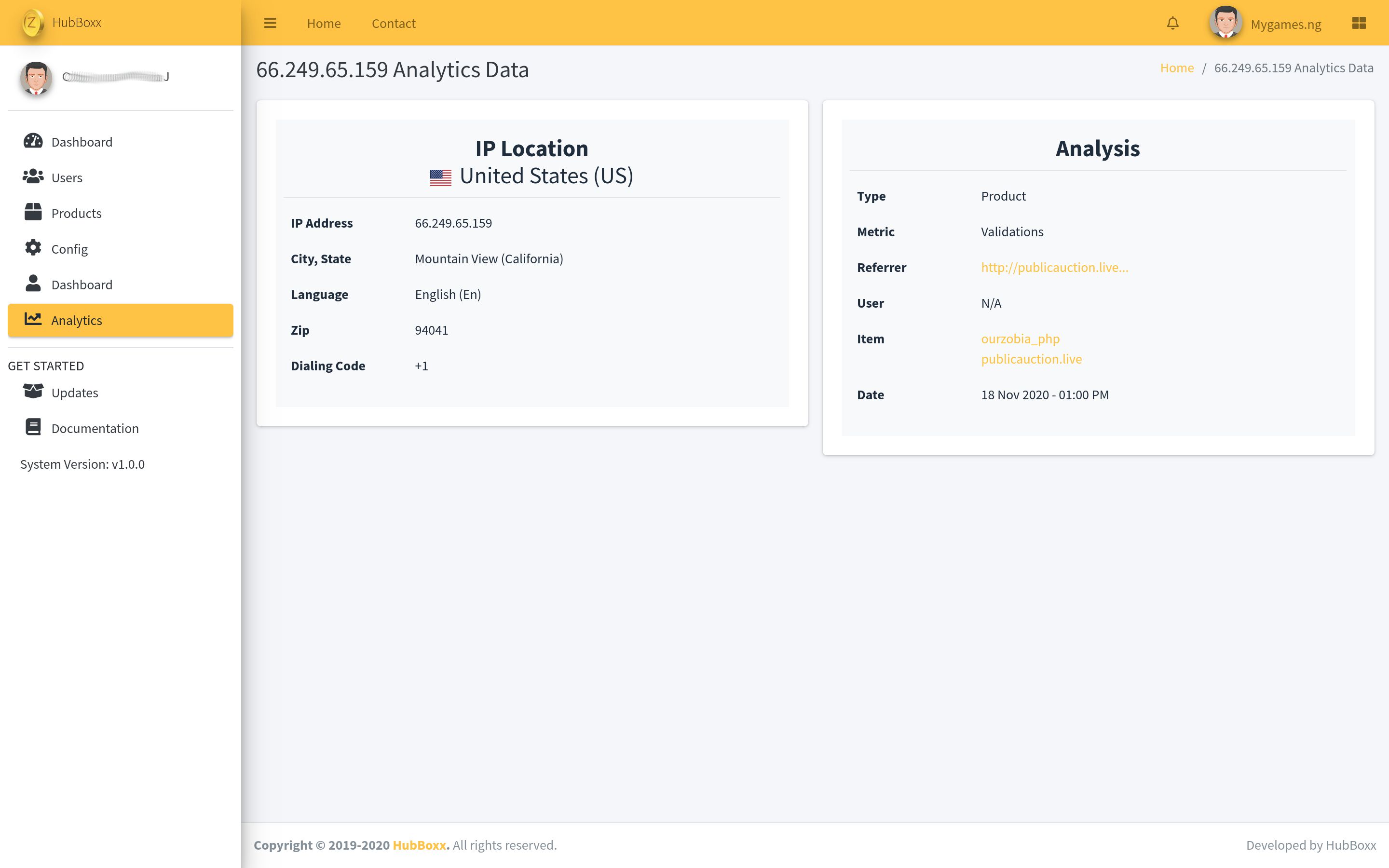This screenshot has height=868, width=1389.
Task: Open Home in the top navigation
Action: point(324,24)
